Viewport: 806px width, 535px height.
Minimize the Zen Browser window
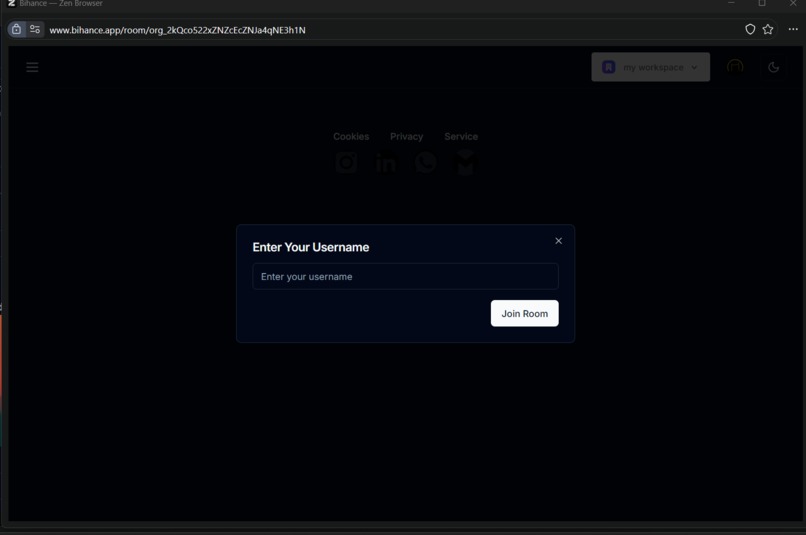pos(731,3)
